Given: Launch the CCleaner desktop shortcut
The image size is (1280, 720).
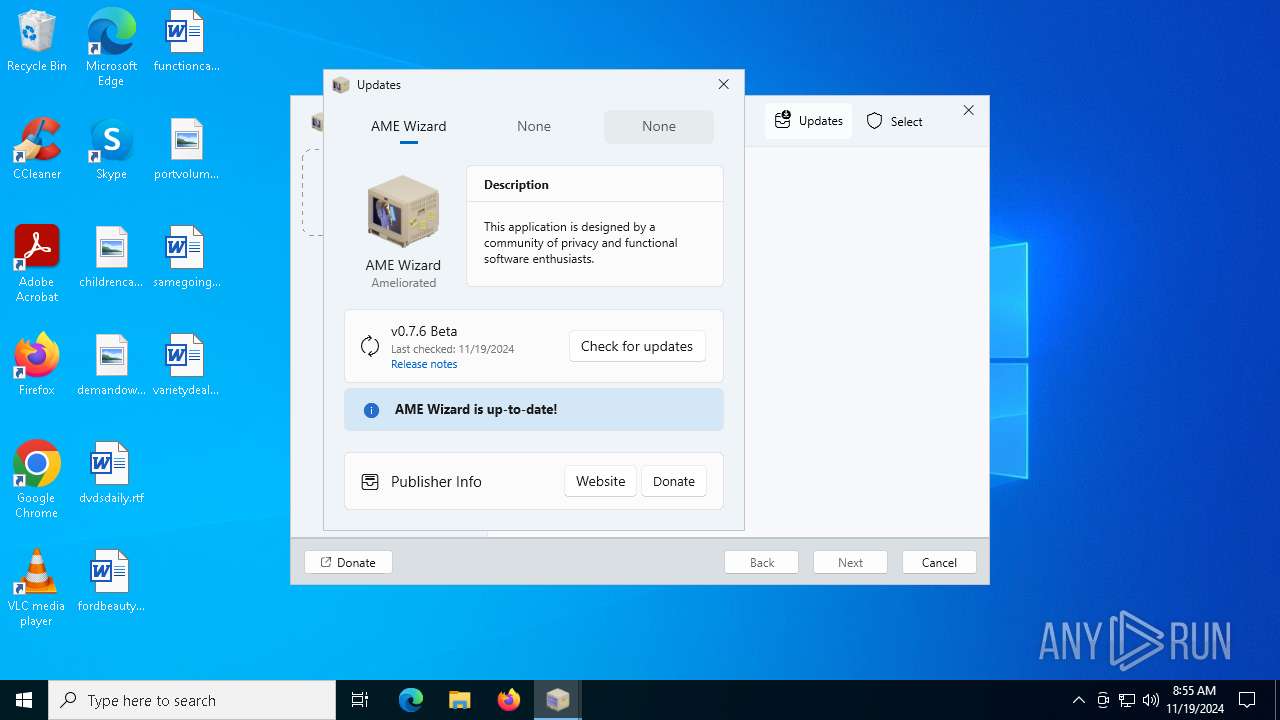Looking at the screenshot, I should [x=37, y=148].
